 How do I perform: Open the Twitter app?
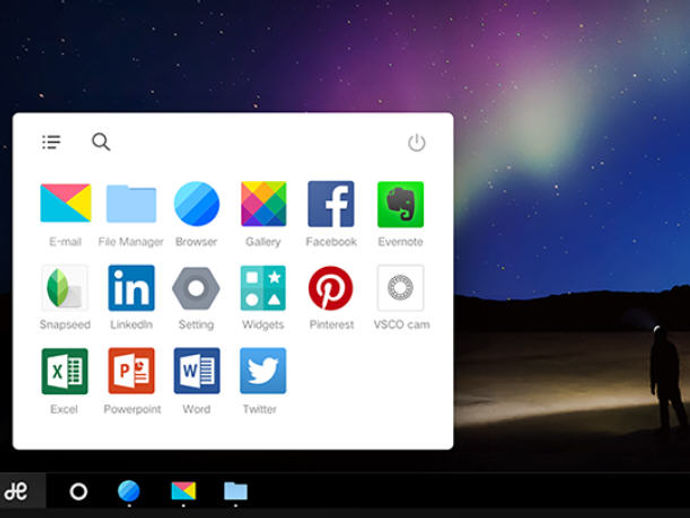coord(263,371)
